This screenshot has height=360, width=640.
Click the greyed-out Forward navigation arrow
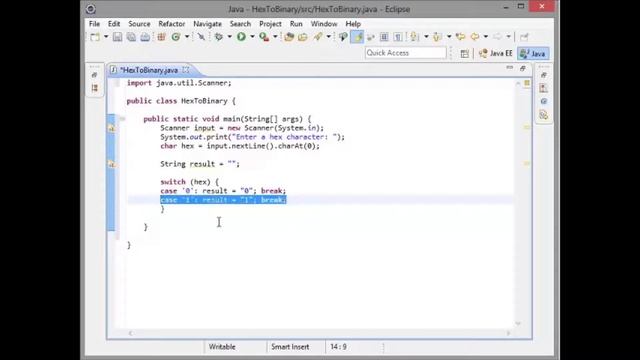click(498, 37)
